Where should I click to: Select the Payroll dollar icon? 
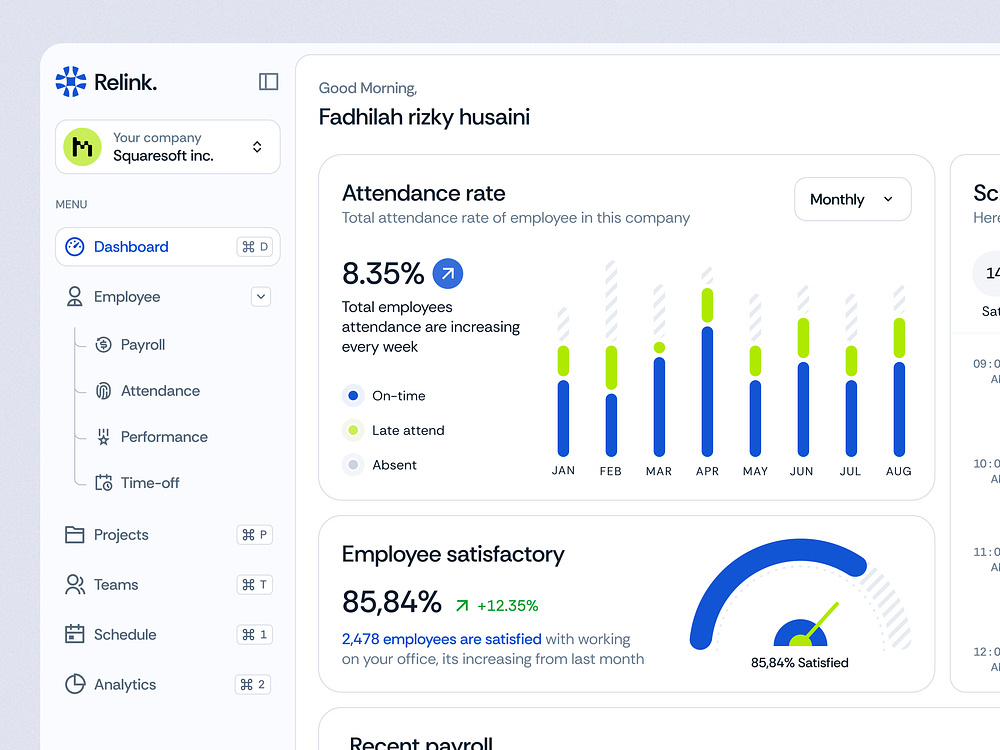[x=105, y=344]
